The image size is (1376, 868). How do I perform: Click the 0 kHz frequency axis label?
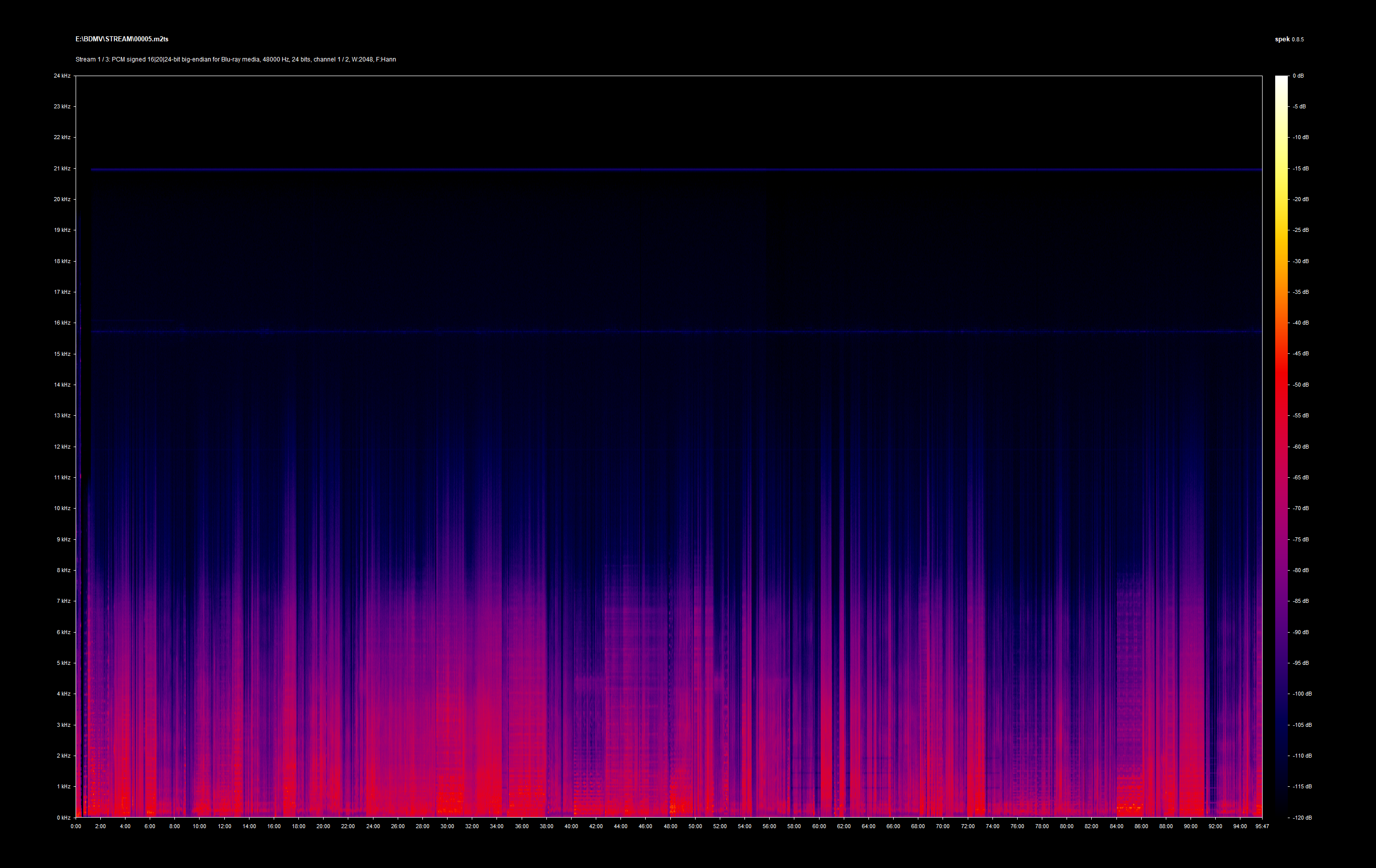click(63, 817)
